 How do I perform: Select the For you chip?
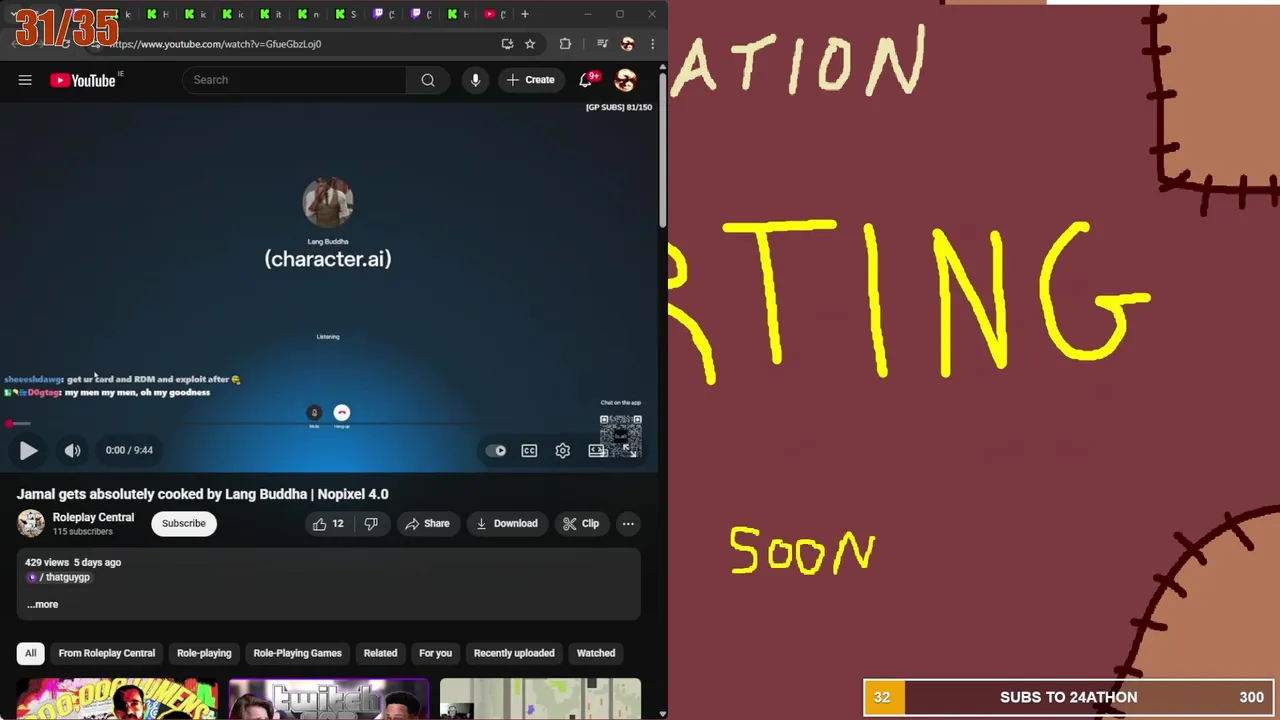tap(435, 654)
